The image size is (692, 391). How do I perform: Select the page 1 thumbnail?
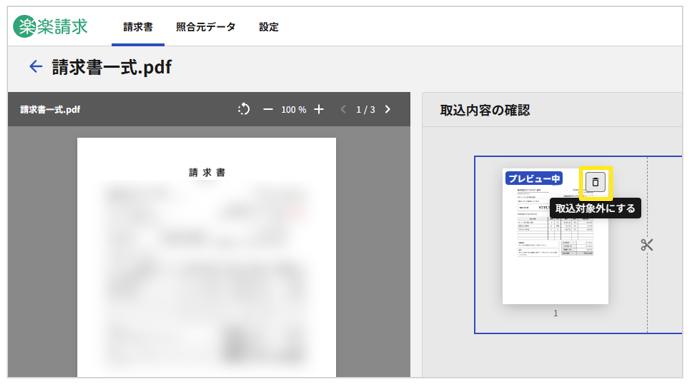click(555, 236)
